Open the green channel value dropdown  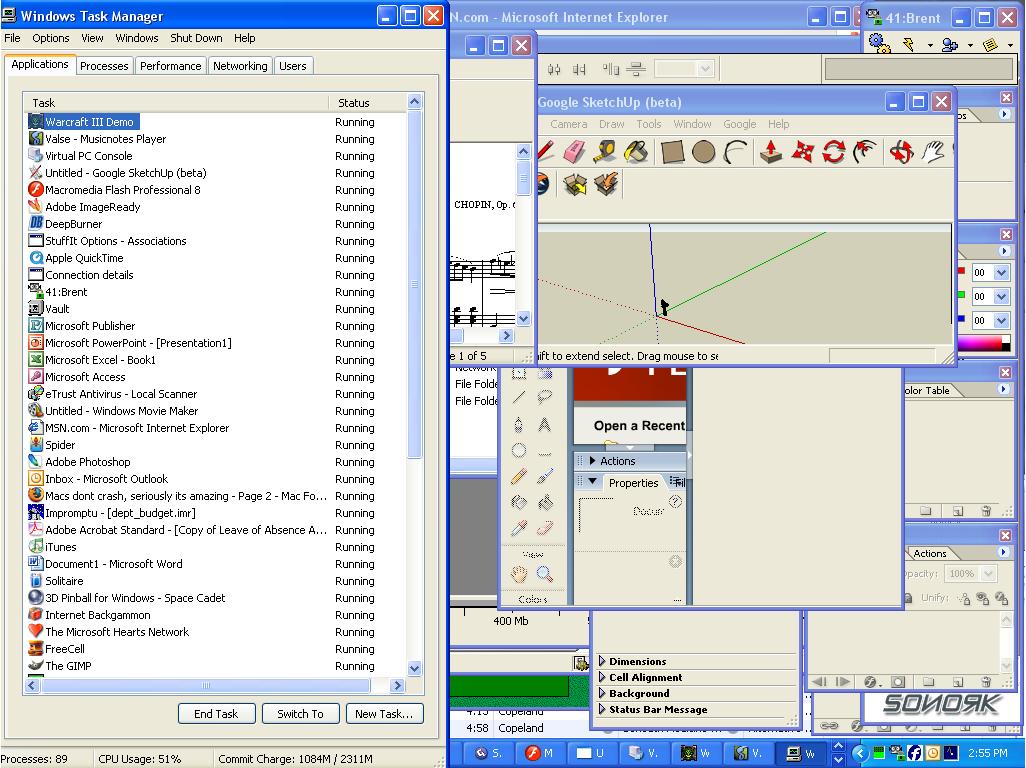1001,296
